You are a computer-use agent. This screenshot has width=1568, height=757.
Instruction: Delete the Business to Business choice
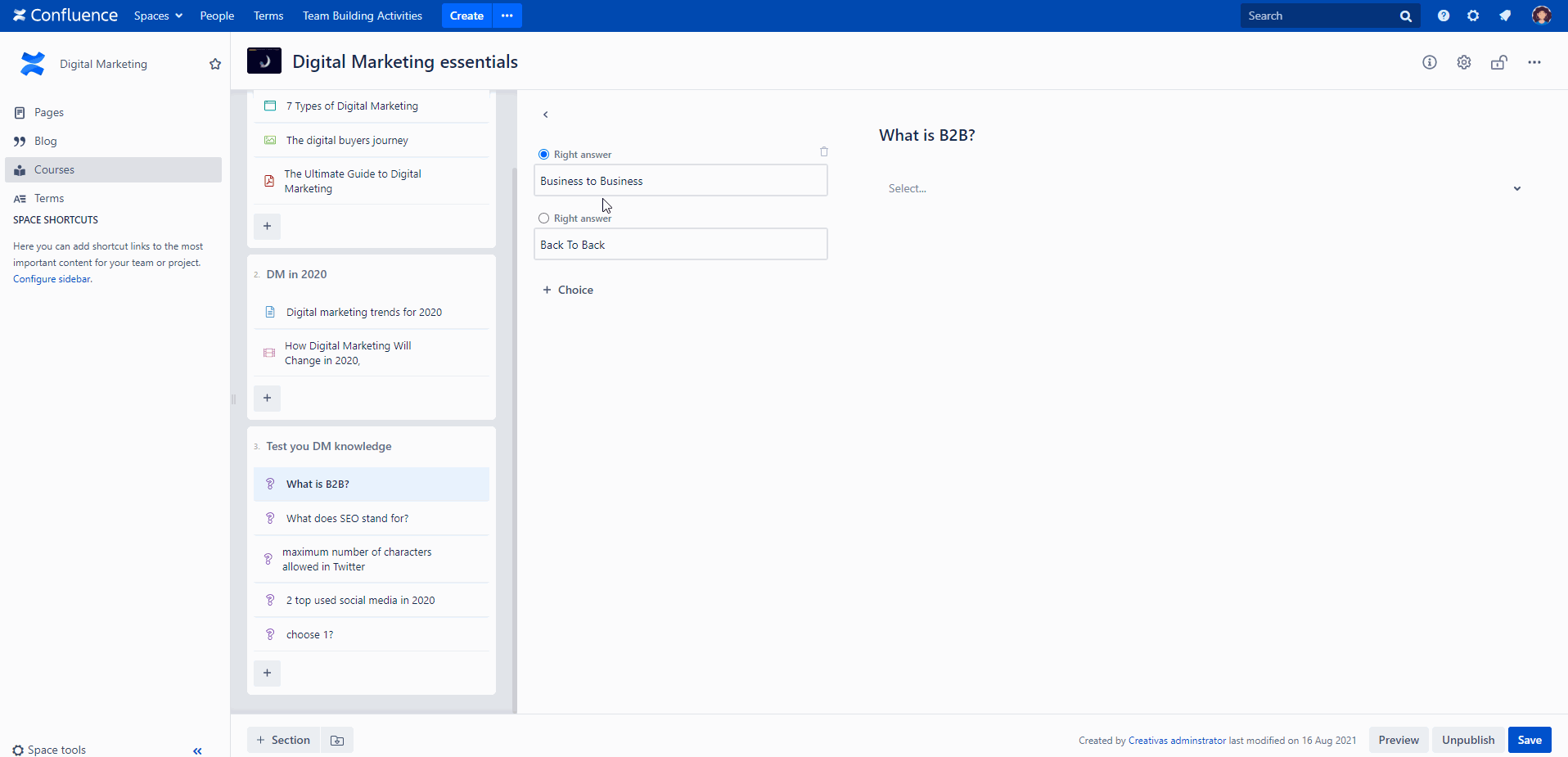(824, 152)
